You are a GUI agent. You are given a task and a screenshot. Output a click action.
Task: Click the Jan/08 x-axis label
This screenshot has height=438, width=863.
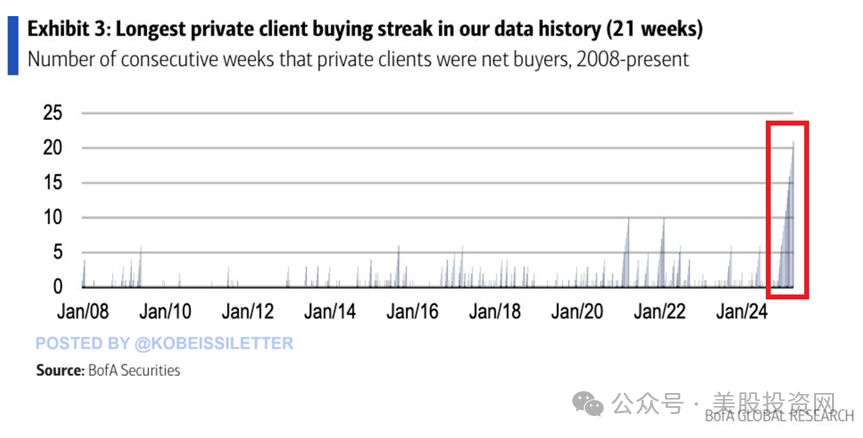tap(83, 312)
